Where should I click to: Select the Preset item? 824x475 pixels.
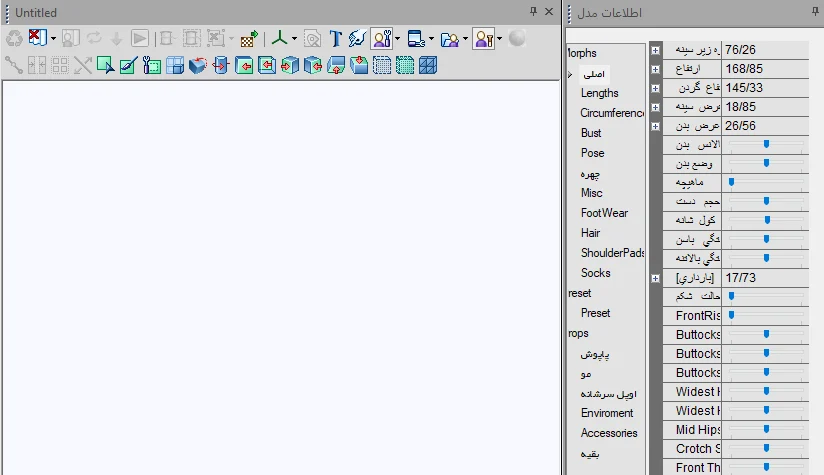595,313
